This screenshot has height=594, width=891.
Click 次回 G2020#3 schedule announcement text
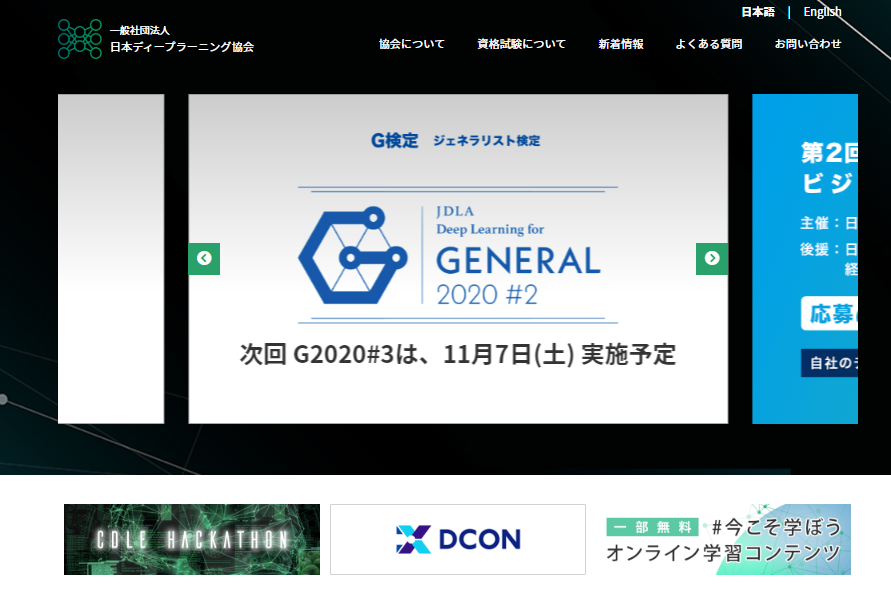click(x=458, y=355)
